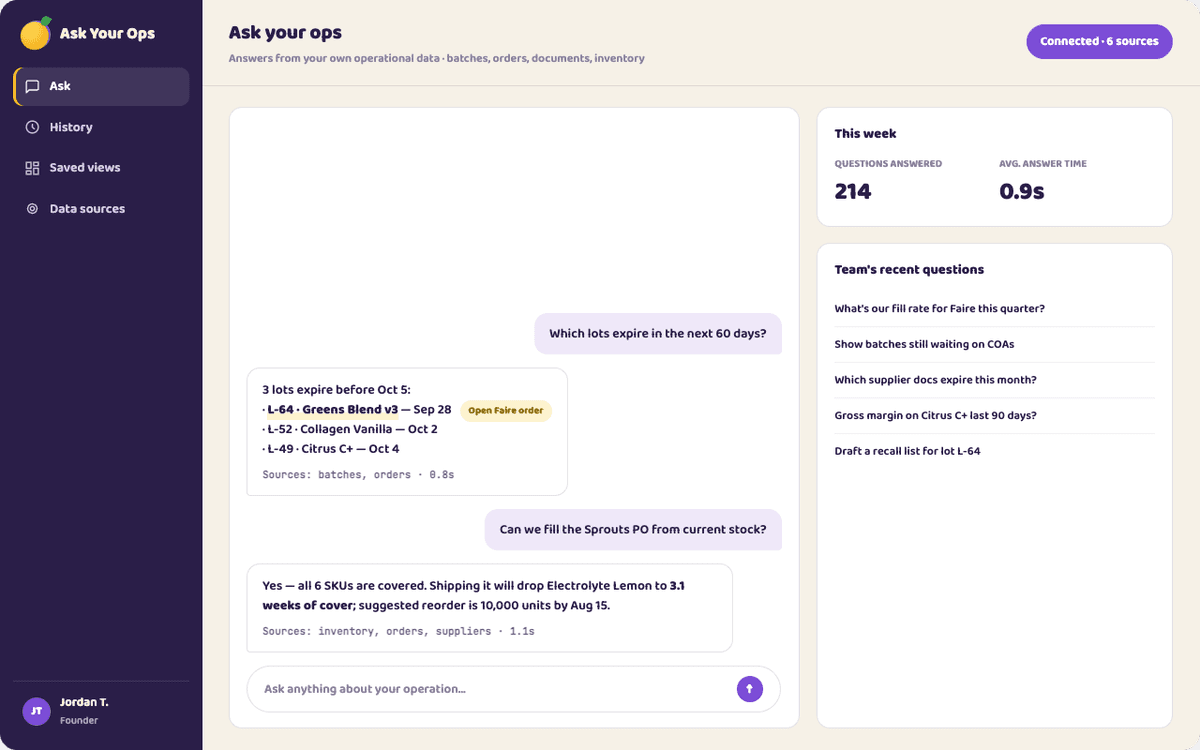Screen dimensions: 1200x750
Task: Click the subtitle about operational data
Action: (436, 58)
